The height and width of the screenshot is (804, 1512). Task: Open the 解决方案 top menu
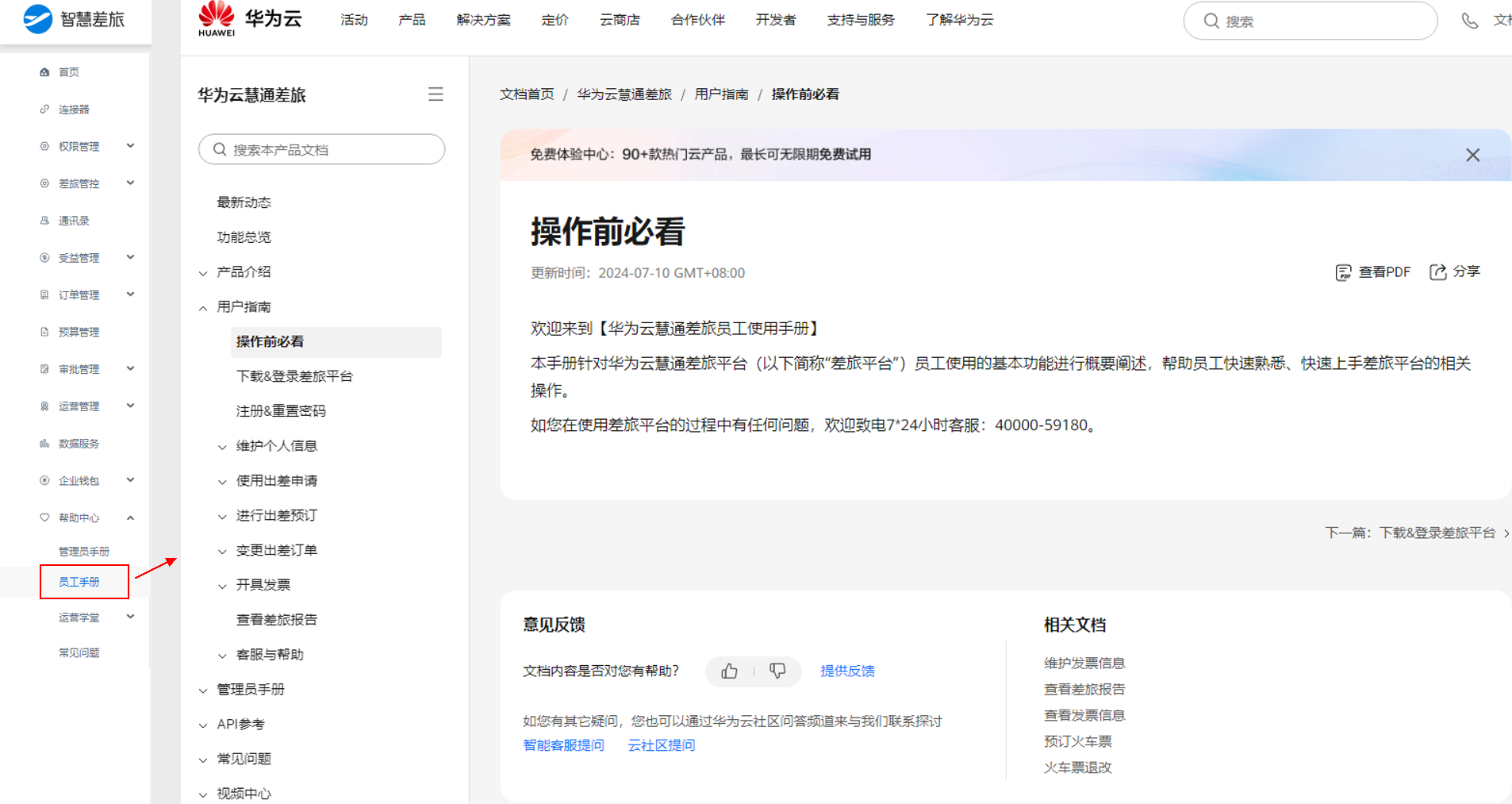(484, 20)
